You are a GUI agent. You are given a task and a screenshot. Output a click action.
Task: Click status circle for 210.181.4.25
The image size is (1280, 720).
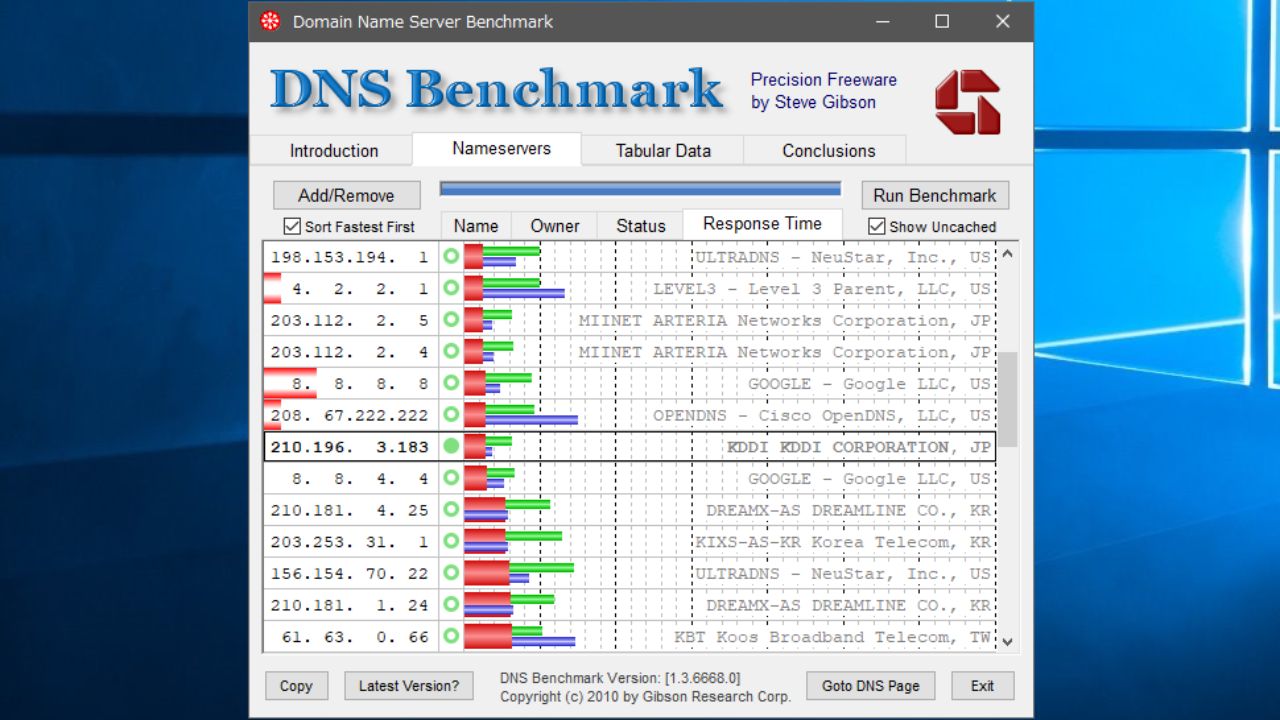click(451, 510)
